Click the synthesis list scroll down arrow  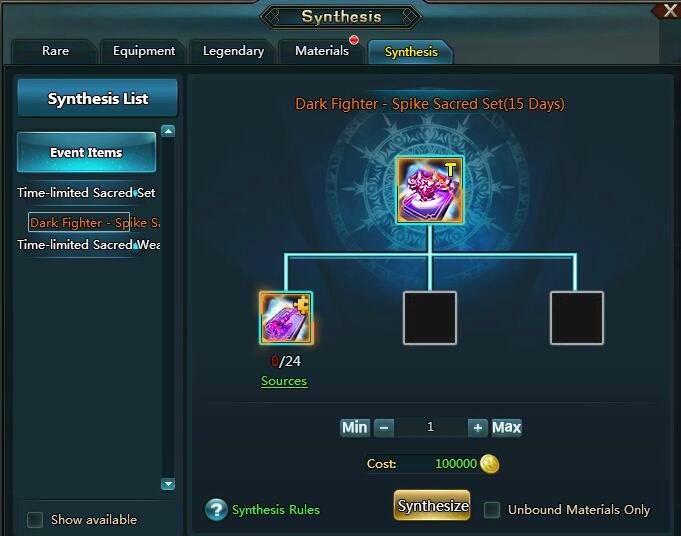point(168,483)
